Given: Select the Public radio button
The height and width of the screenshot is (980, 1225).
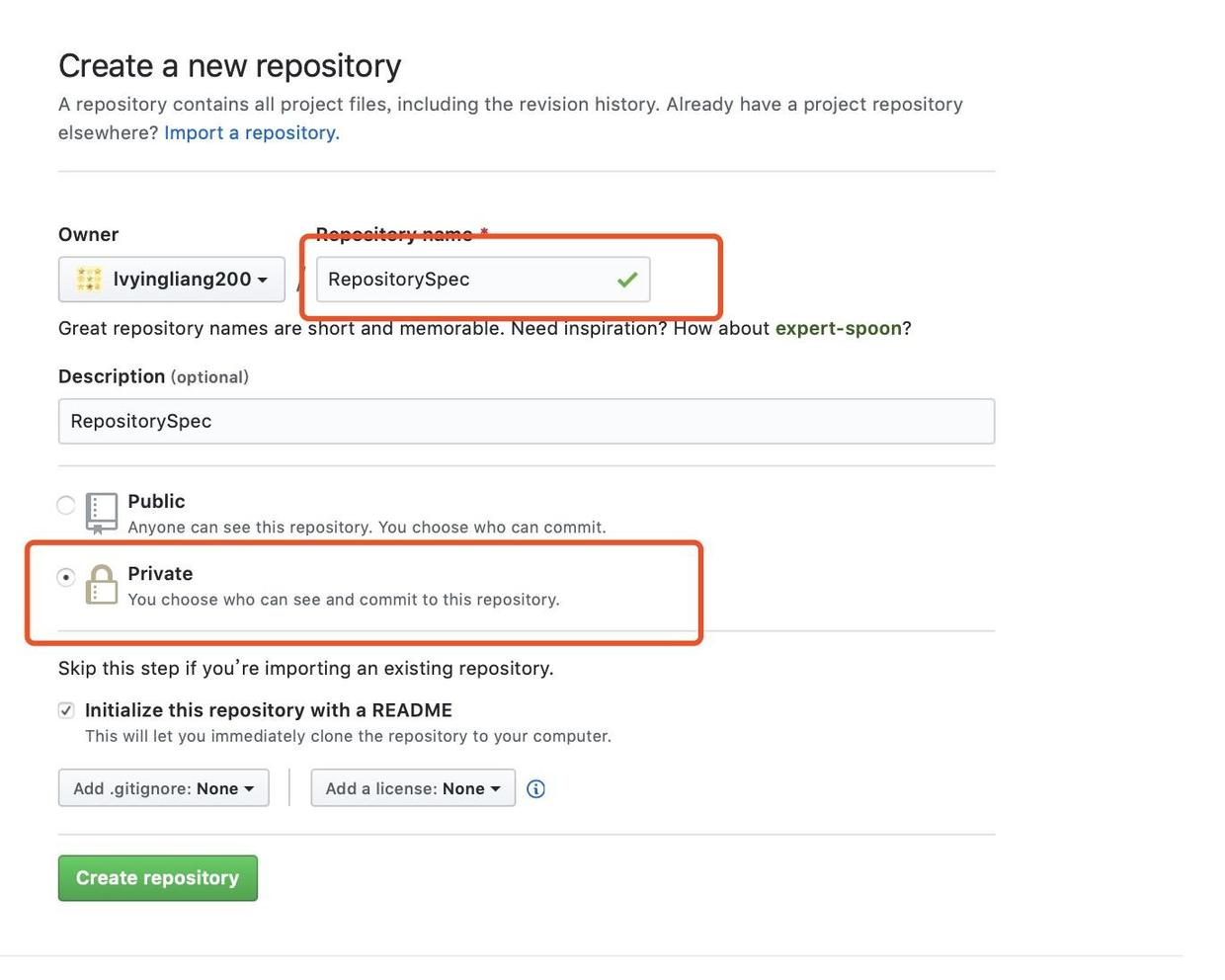Looking at the screenshot, I should (66, 505).
